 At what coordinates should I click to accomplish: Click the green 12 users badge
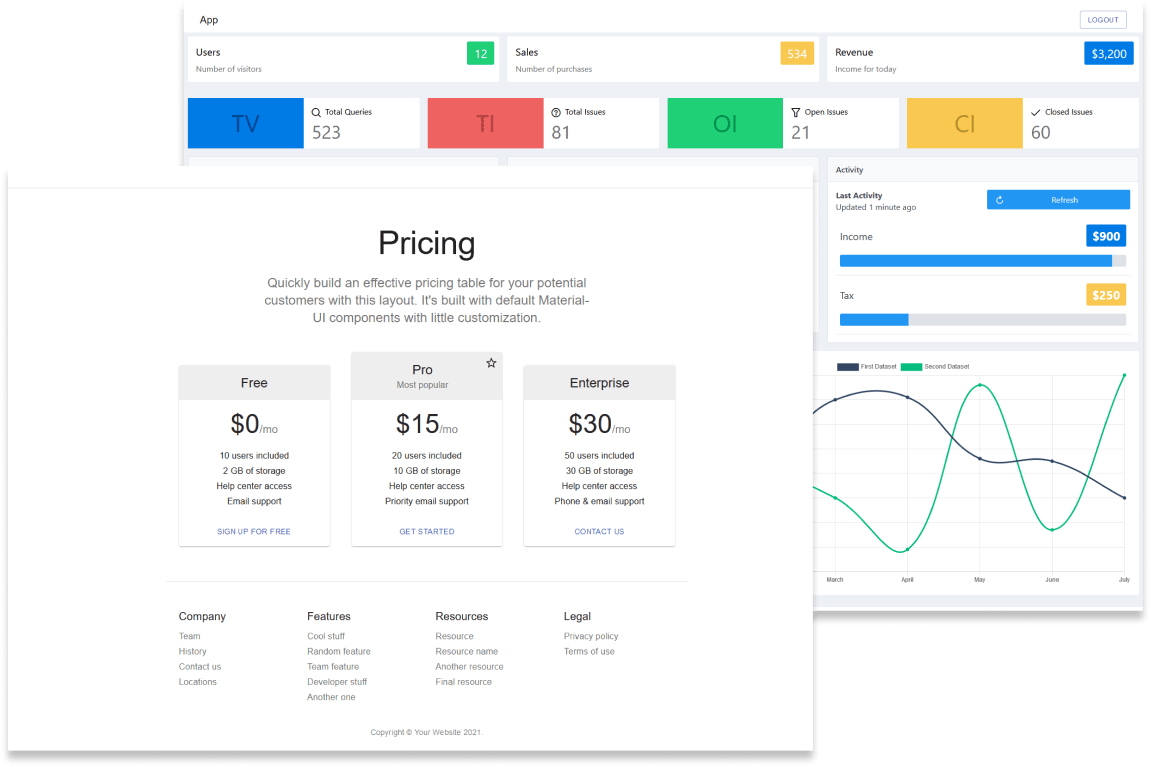click(x=481, y=54)
